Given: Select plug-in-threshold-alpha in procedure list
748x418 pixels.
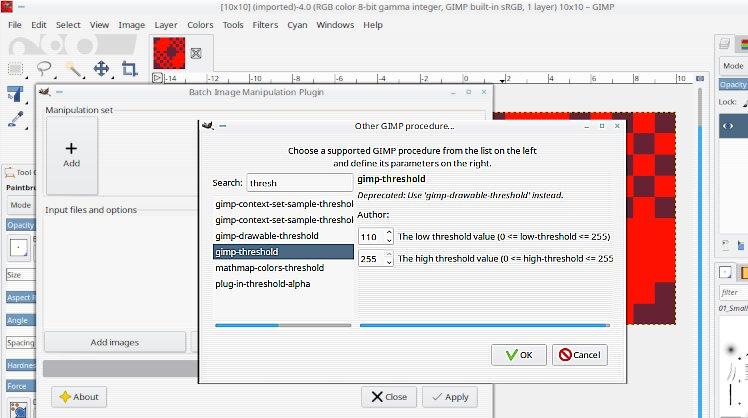Looking at the screenshot, I should [283, 284].
